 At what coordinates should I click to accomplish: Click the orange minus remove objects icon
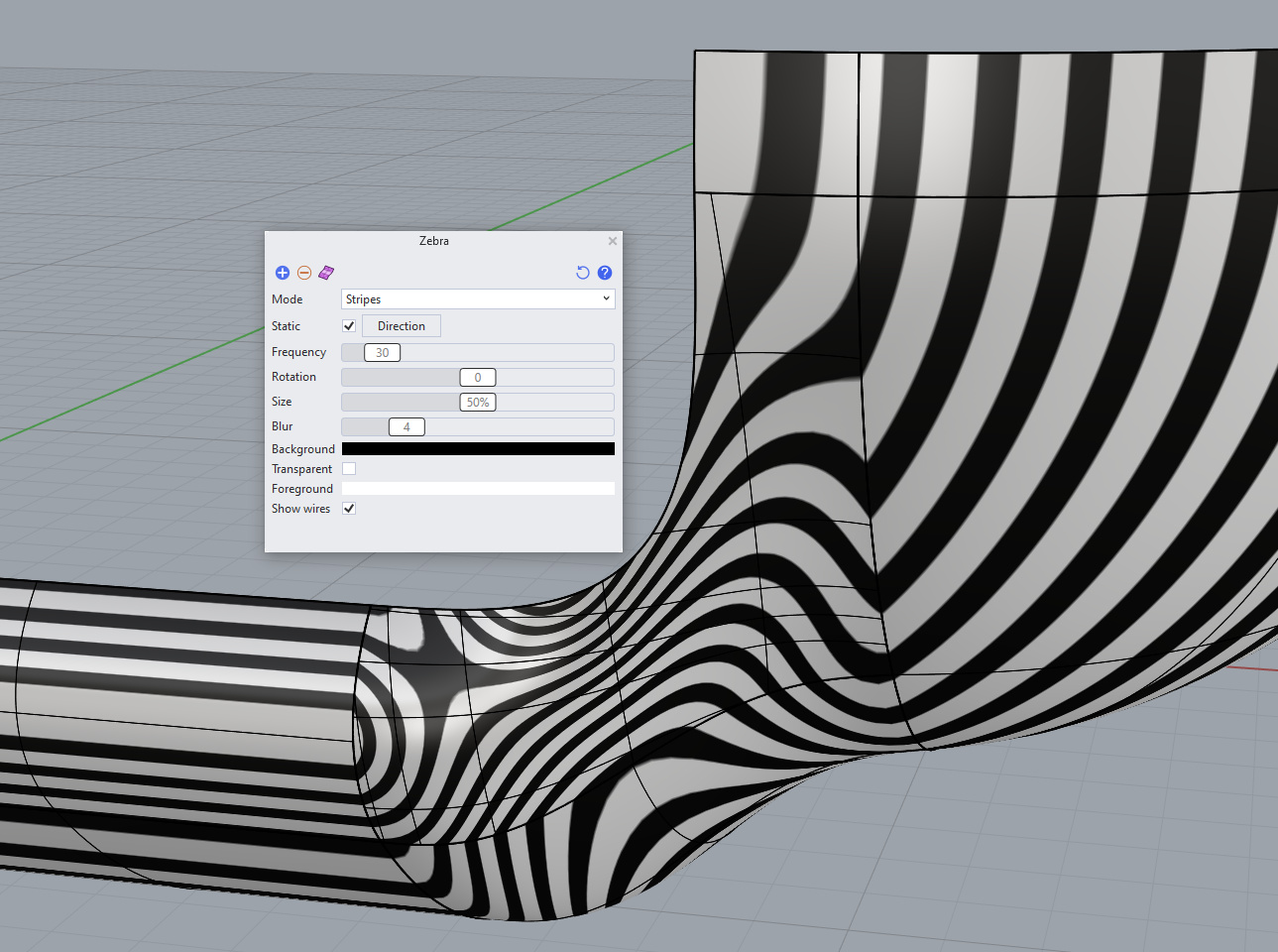tap(304, 273)
